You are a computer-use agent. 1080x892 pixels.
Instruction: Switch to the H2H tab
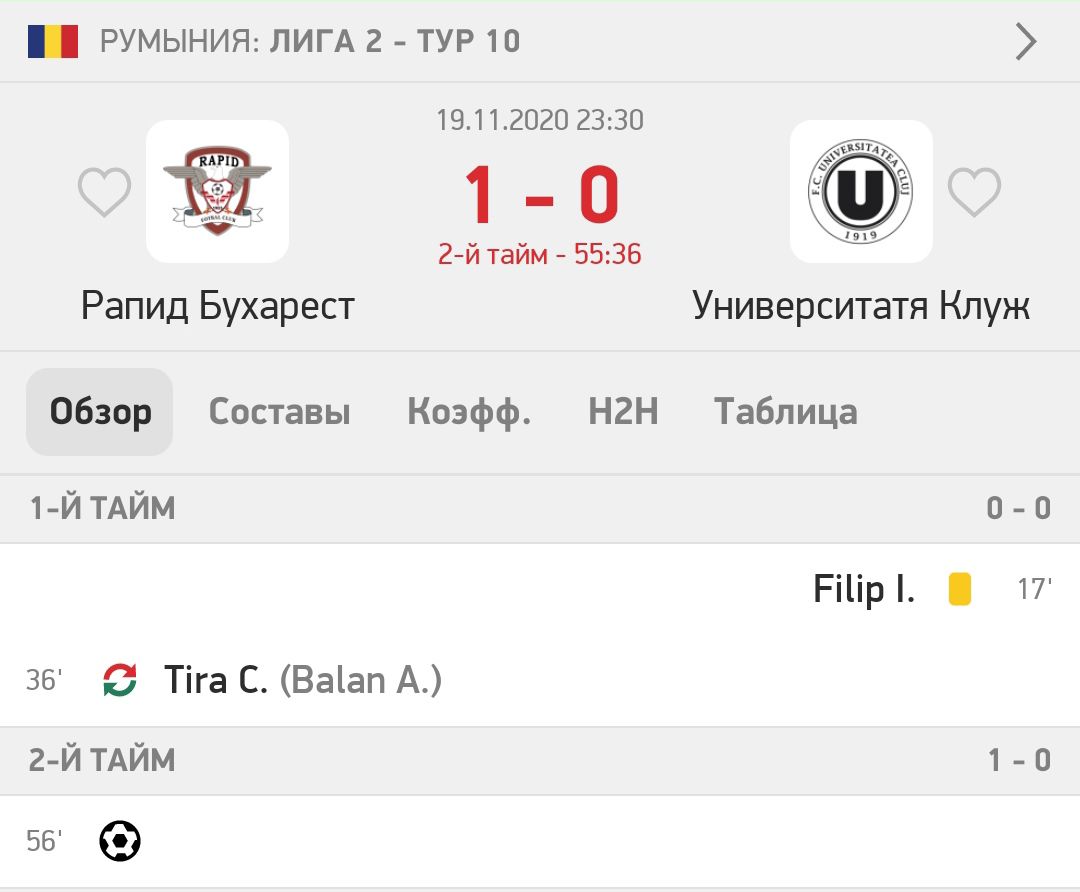[623, 412]
